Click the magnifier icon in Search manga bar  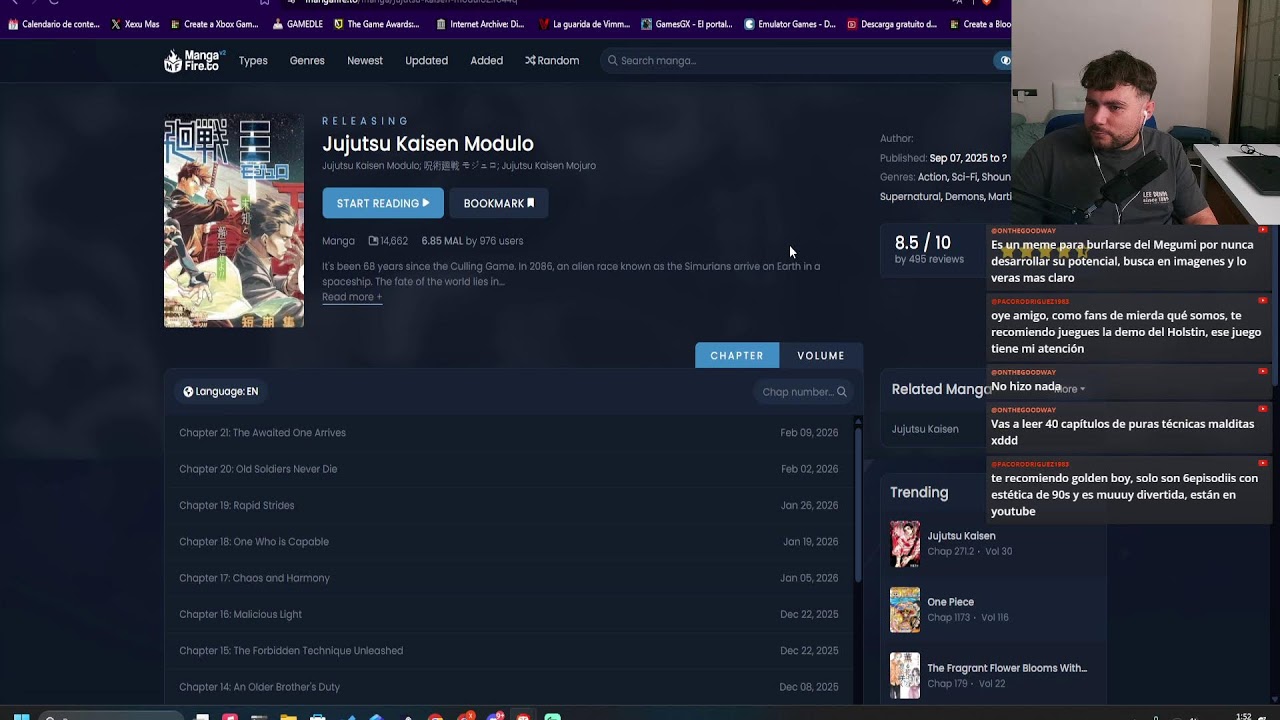point(613,61)
